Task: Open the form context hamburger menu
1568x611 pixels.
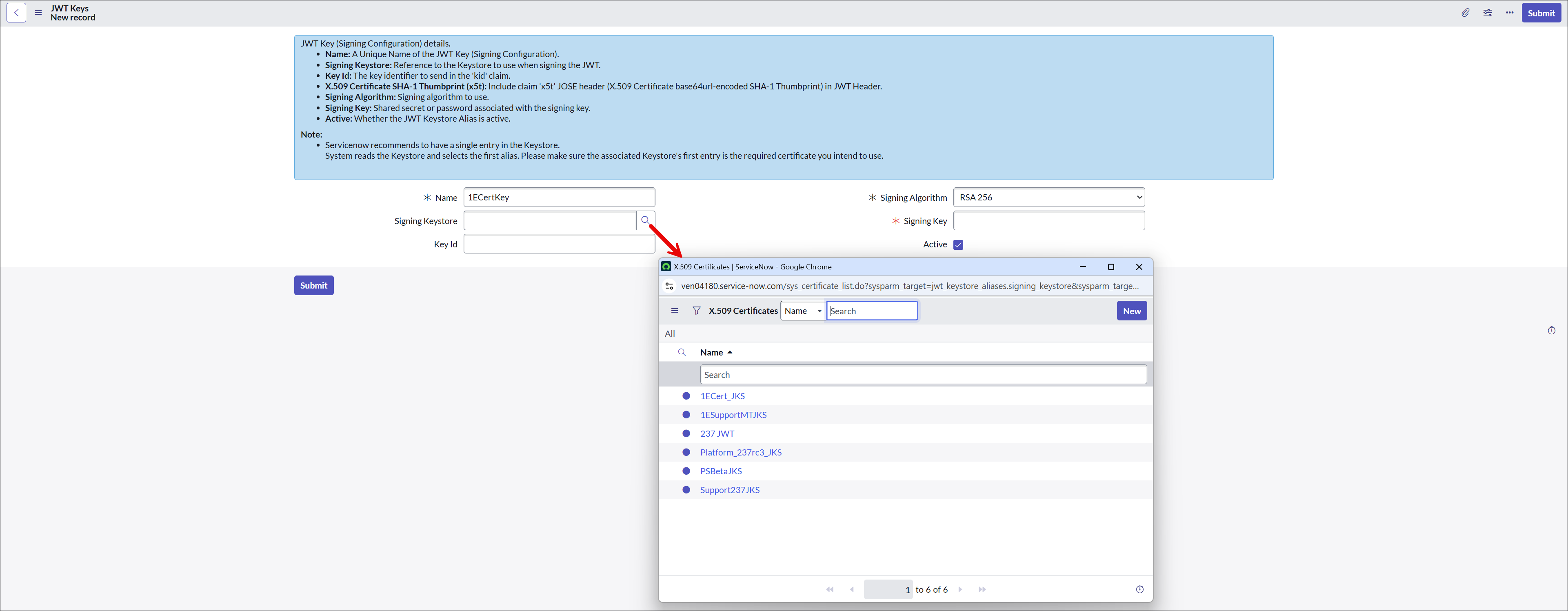Action: tap(38, 13)
